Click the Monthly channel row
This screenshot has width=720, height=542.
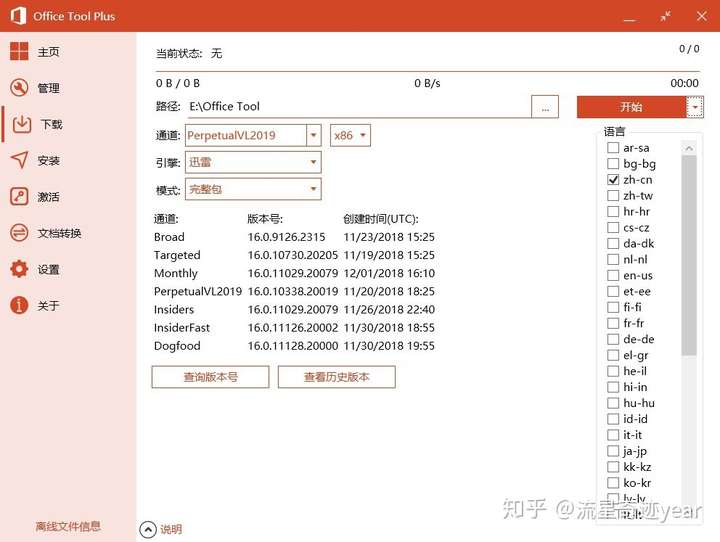294,273
